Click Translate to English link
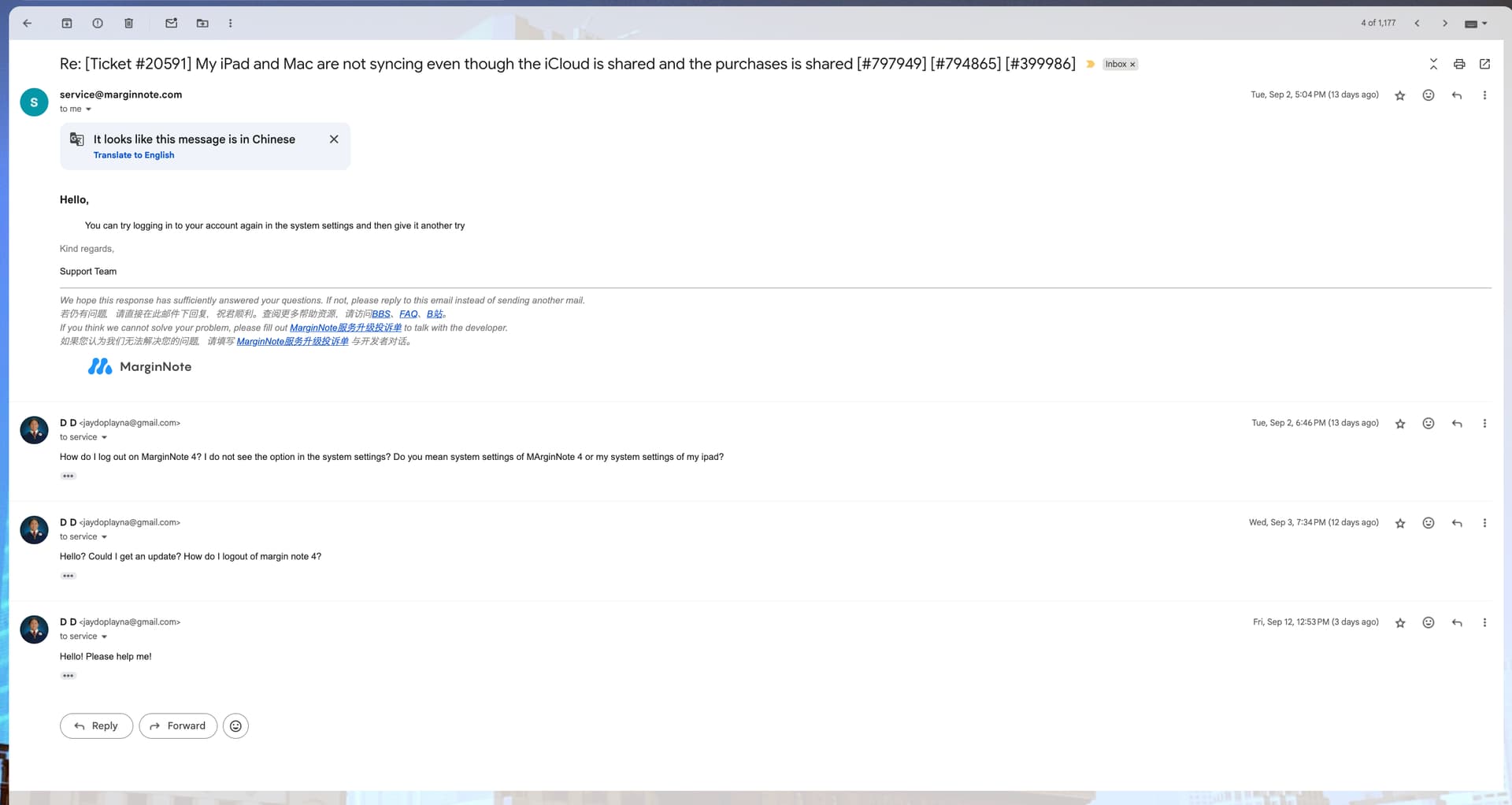 (134, 155)
